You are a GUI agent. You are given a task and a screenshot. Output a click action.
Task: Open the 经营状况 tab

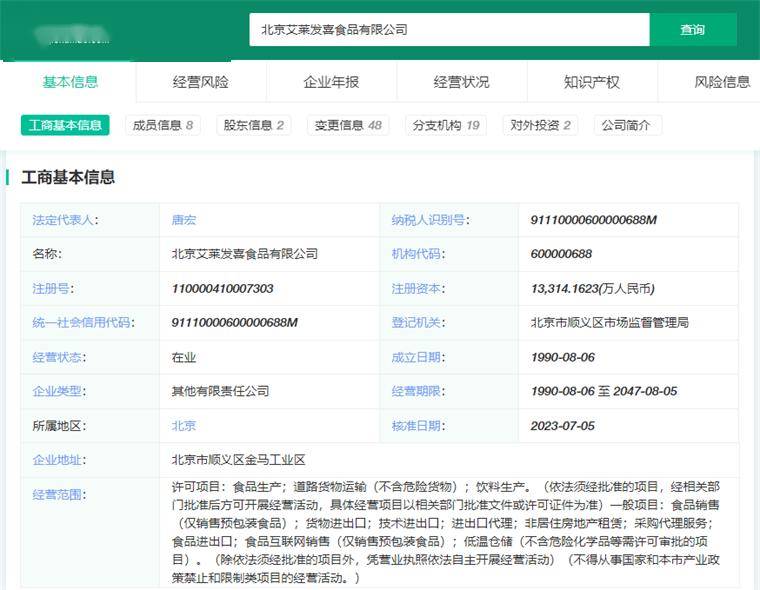point(461,82)
